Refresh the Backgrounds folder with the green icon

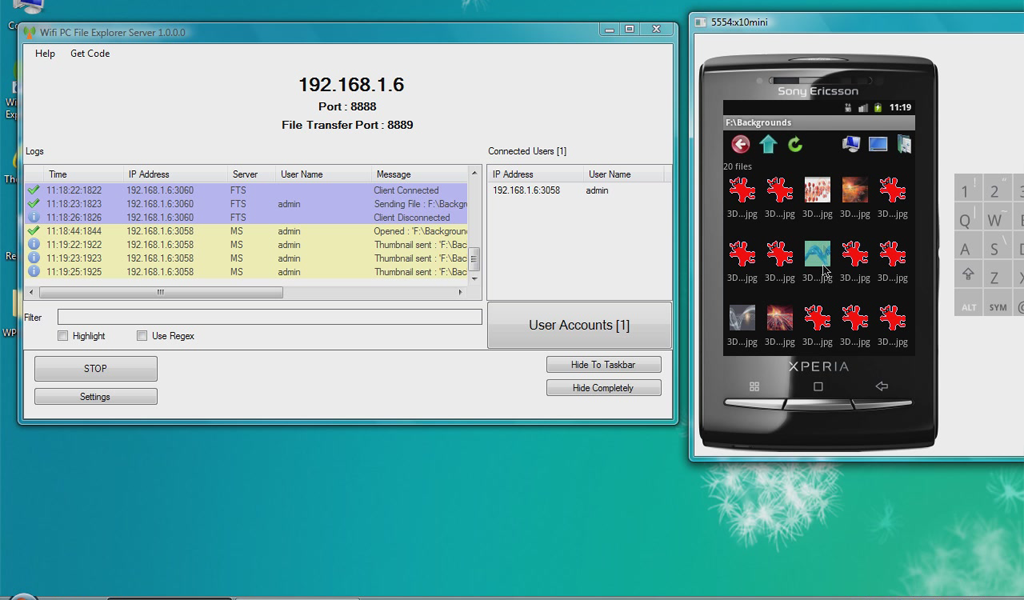click(x=795, y=143)
